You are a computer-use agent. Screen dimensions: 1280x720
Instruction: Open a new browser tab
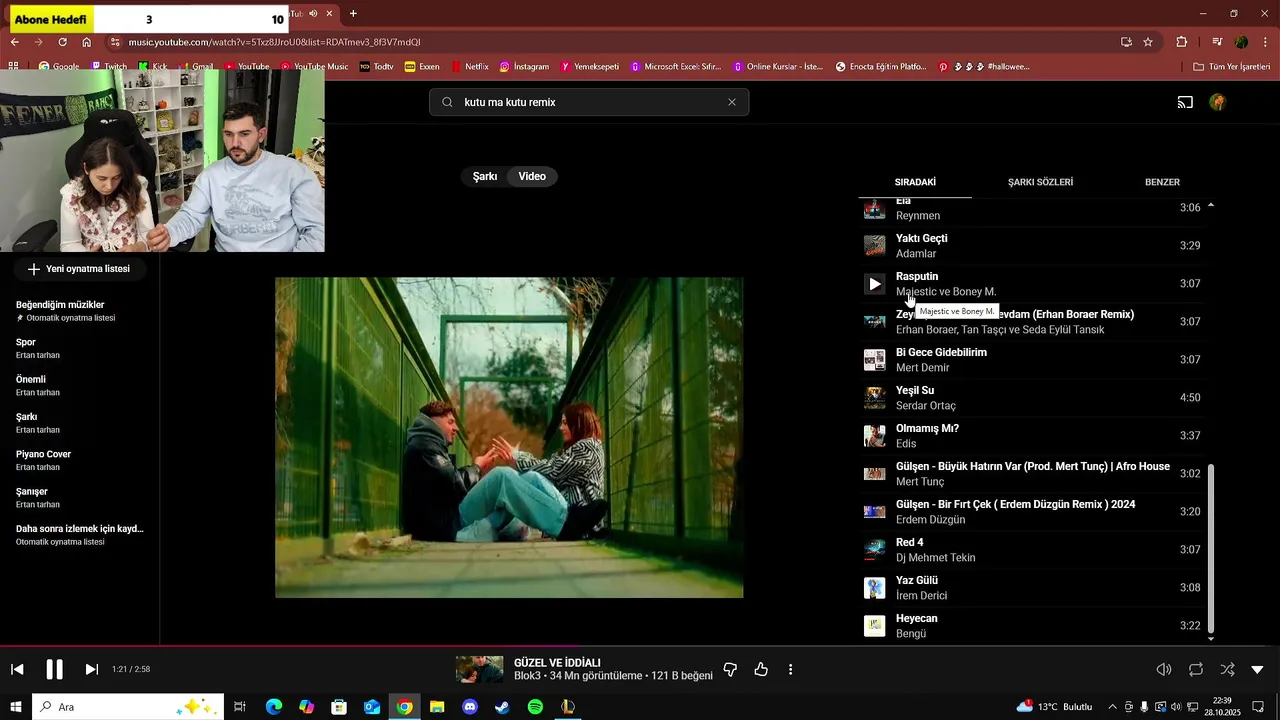coord(353,14)
